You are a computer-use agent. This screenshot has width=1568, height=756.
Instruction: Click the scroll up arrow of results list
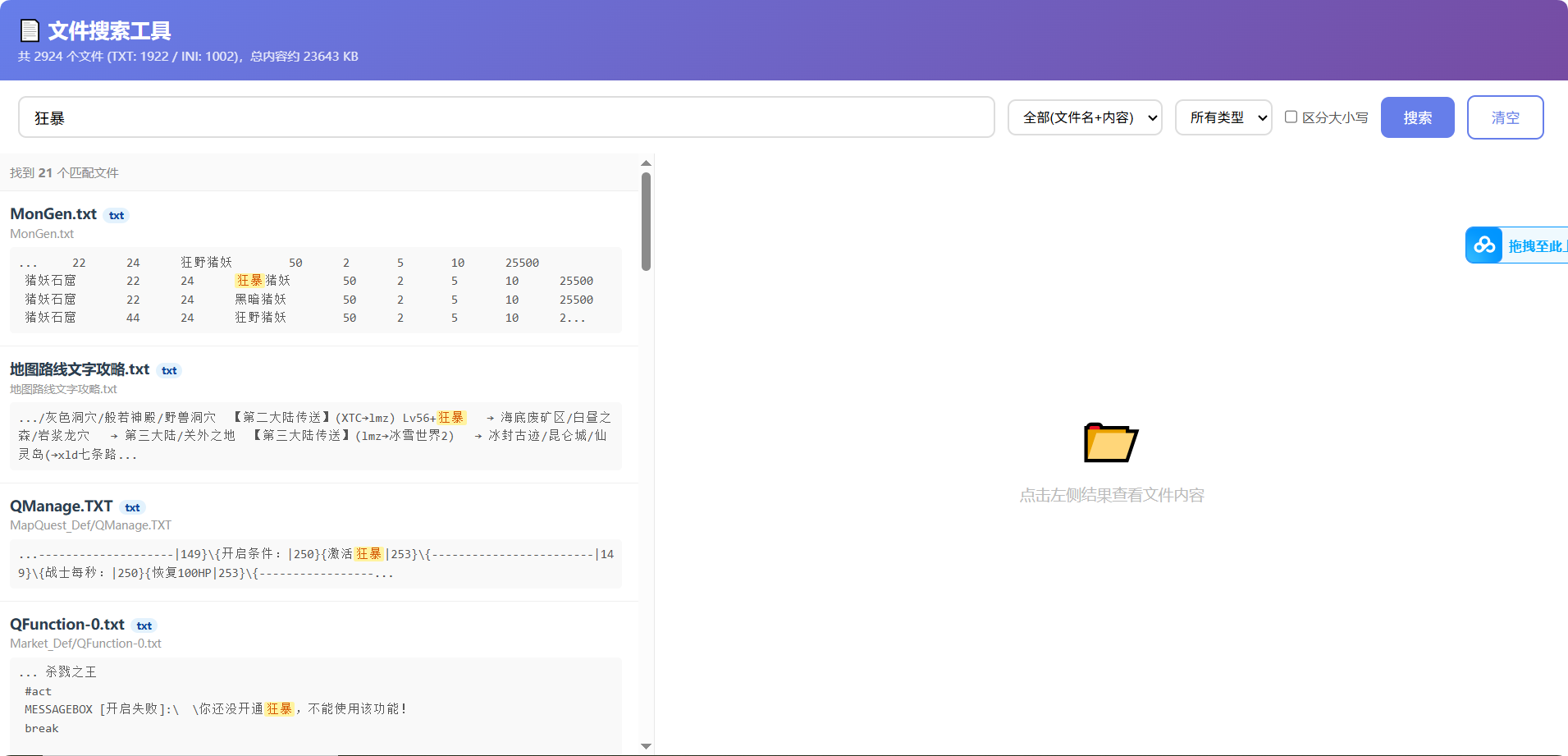646,163
